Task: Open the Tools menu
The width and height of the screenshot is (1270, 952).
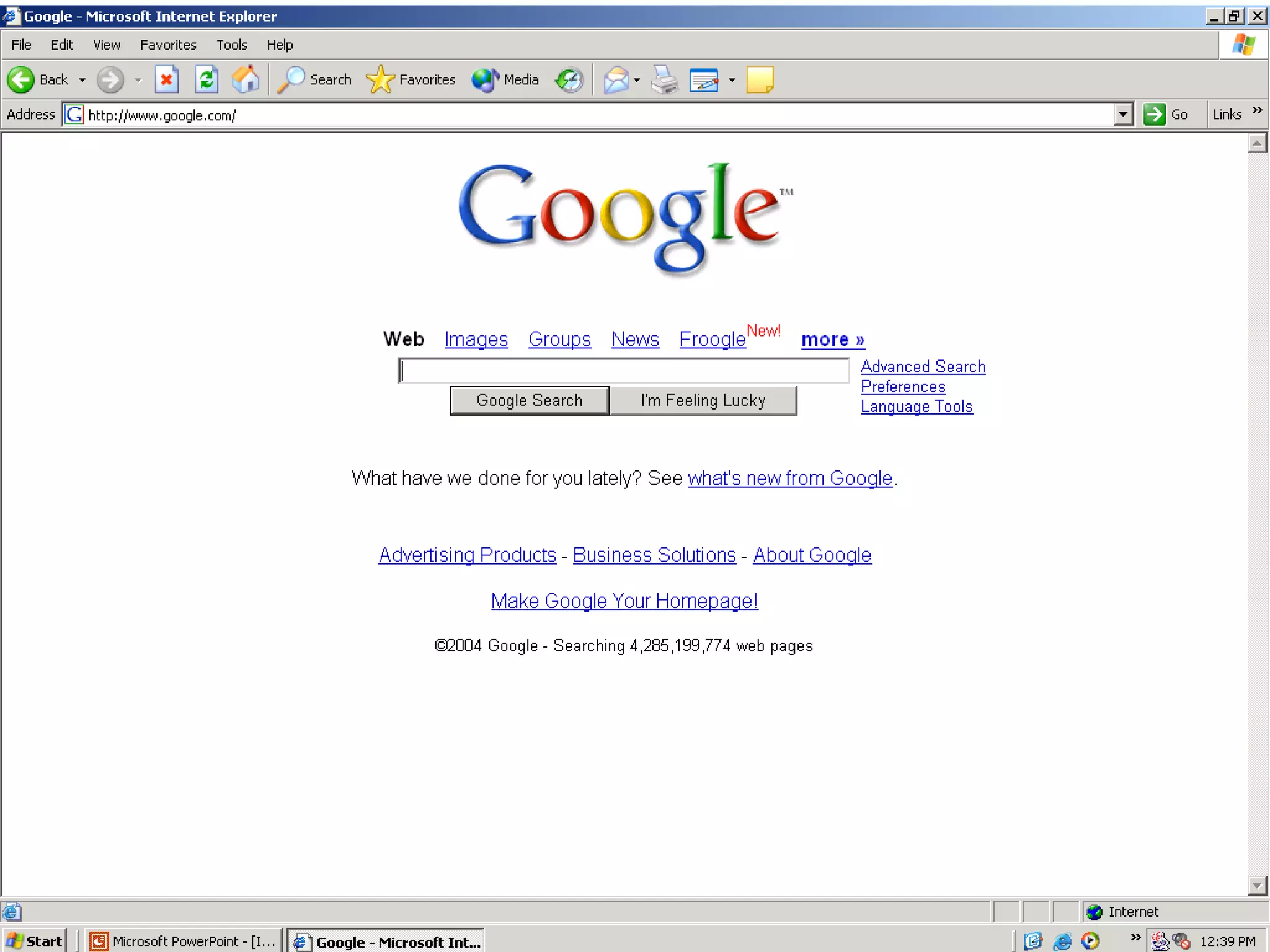Action: pos(231,45)
